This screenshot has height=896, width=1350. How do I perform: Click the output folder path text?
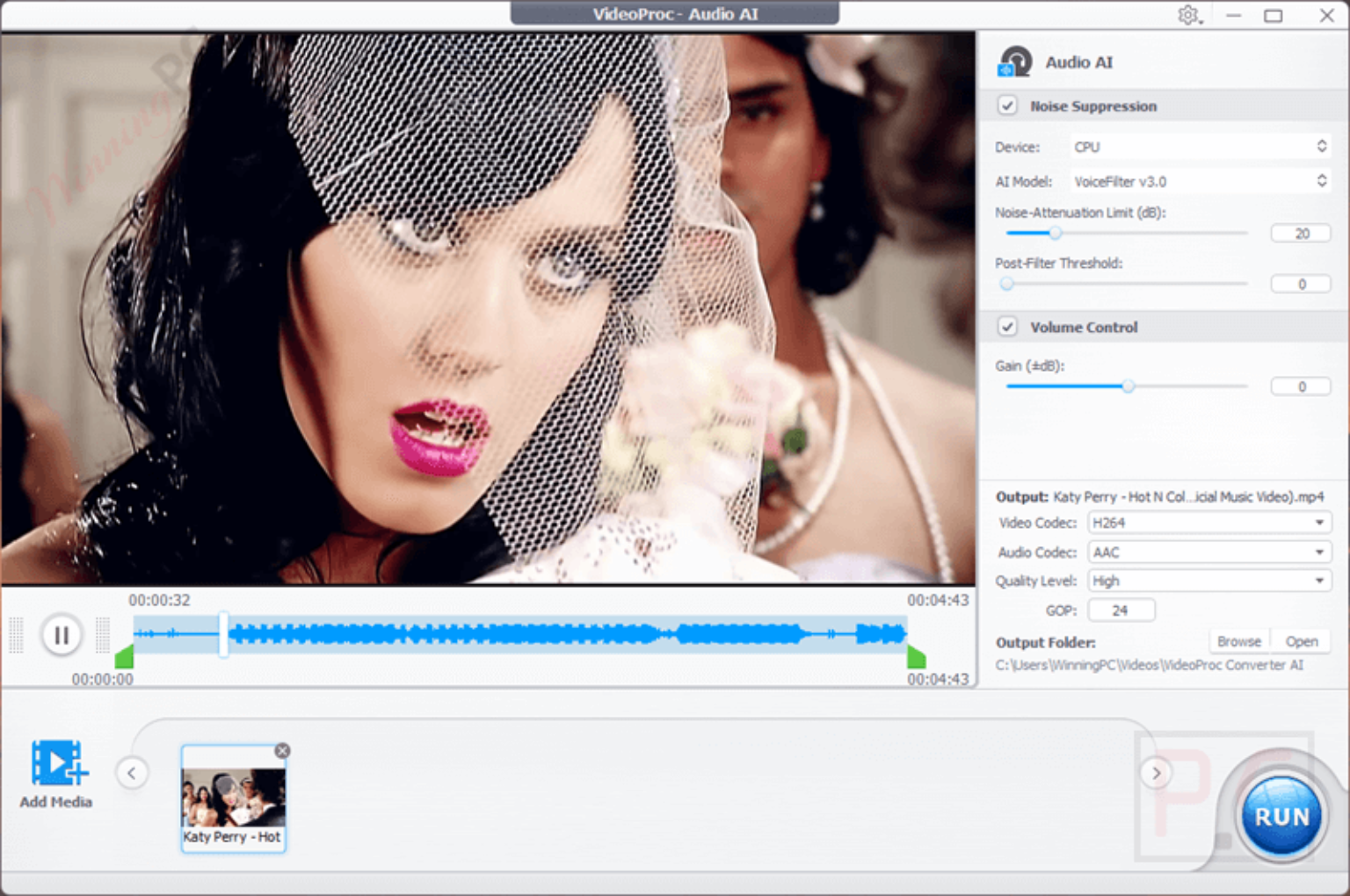1150,665
